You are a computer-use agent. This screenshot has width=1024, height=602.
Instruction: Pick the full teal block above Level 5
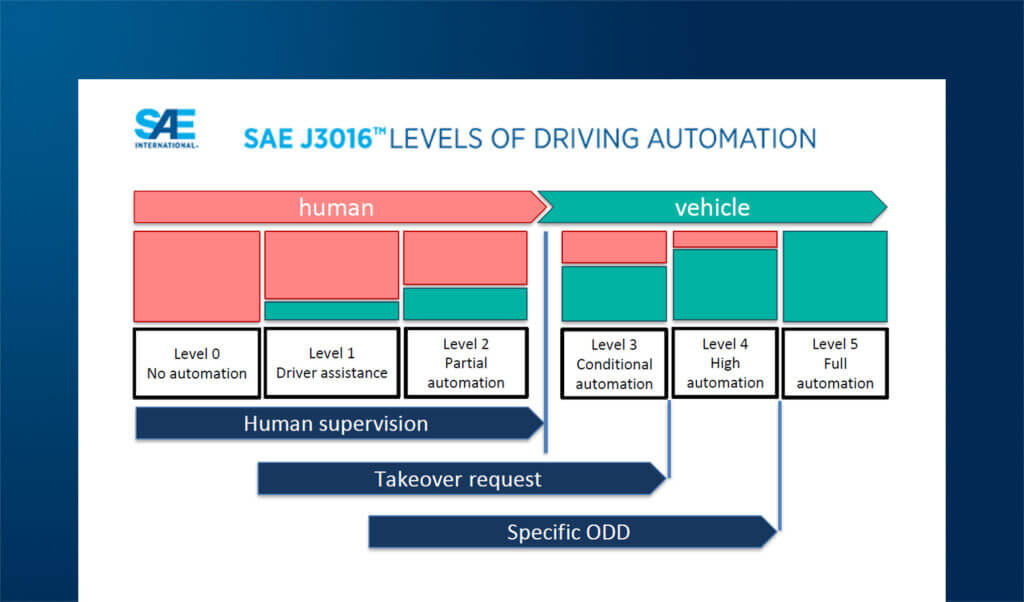(x=835, y=276)
